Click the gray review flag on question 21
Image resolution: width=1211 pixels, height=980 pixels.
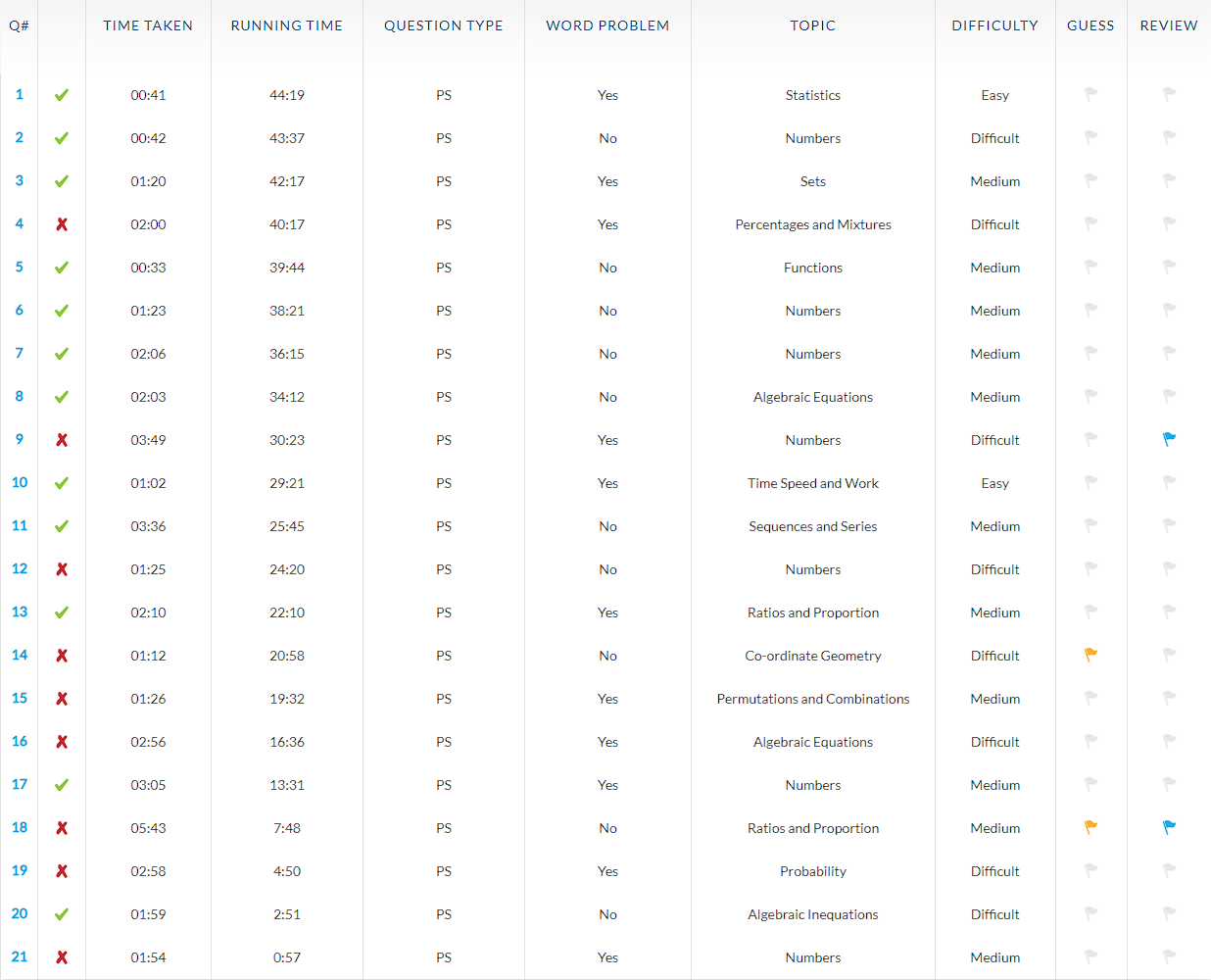1168,956
